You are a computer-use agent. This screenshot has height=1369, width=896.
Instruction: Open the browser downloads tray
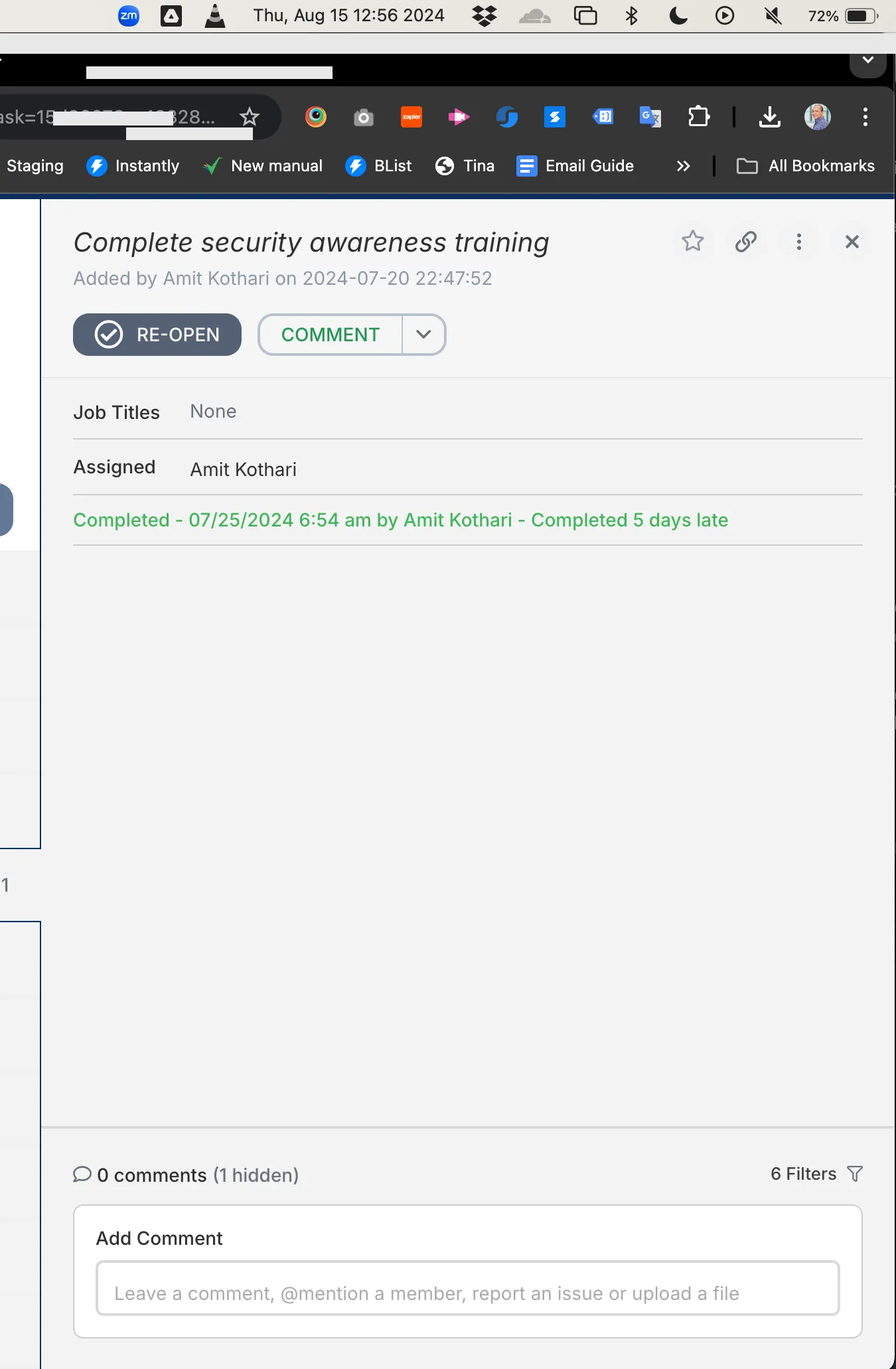click(769, 117)
